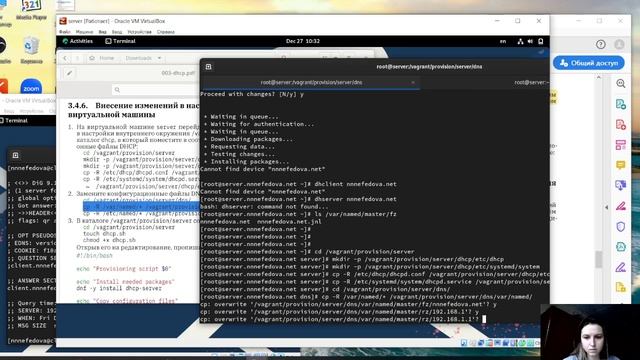Screen dimensions: 640x360
Task: Click the Общий доступ share button
Action: tap(589, 63)
